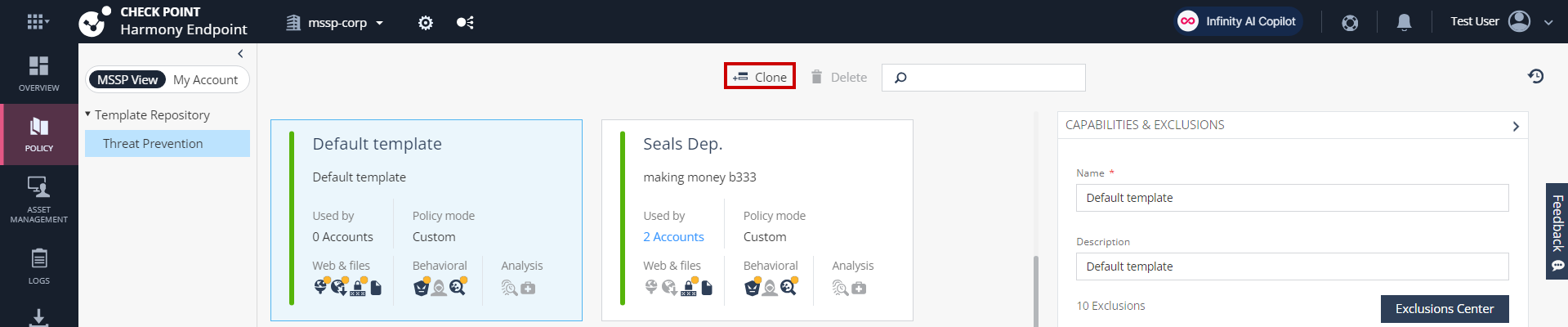Open the Policy section in the sidebar
The height and width of the screenshot is (327, 1568).
click(38, 135)
